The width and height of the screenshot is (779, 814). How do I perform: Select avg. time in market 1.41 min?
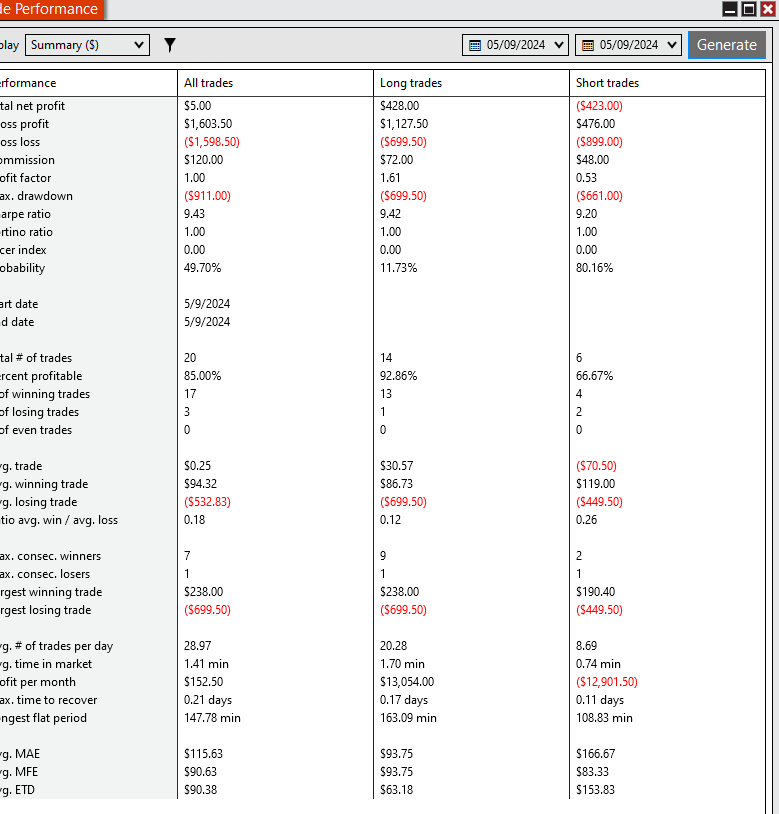pyautogui.click(x=206, y=664)
